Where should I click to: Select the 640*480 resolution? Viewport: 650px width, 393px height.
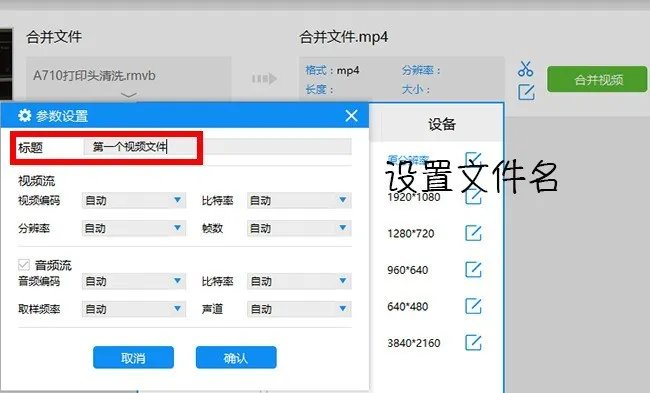tap(407, 306)
